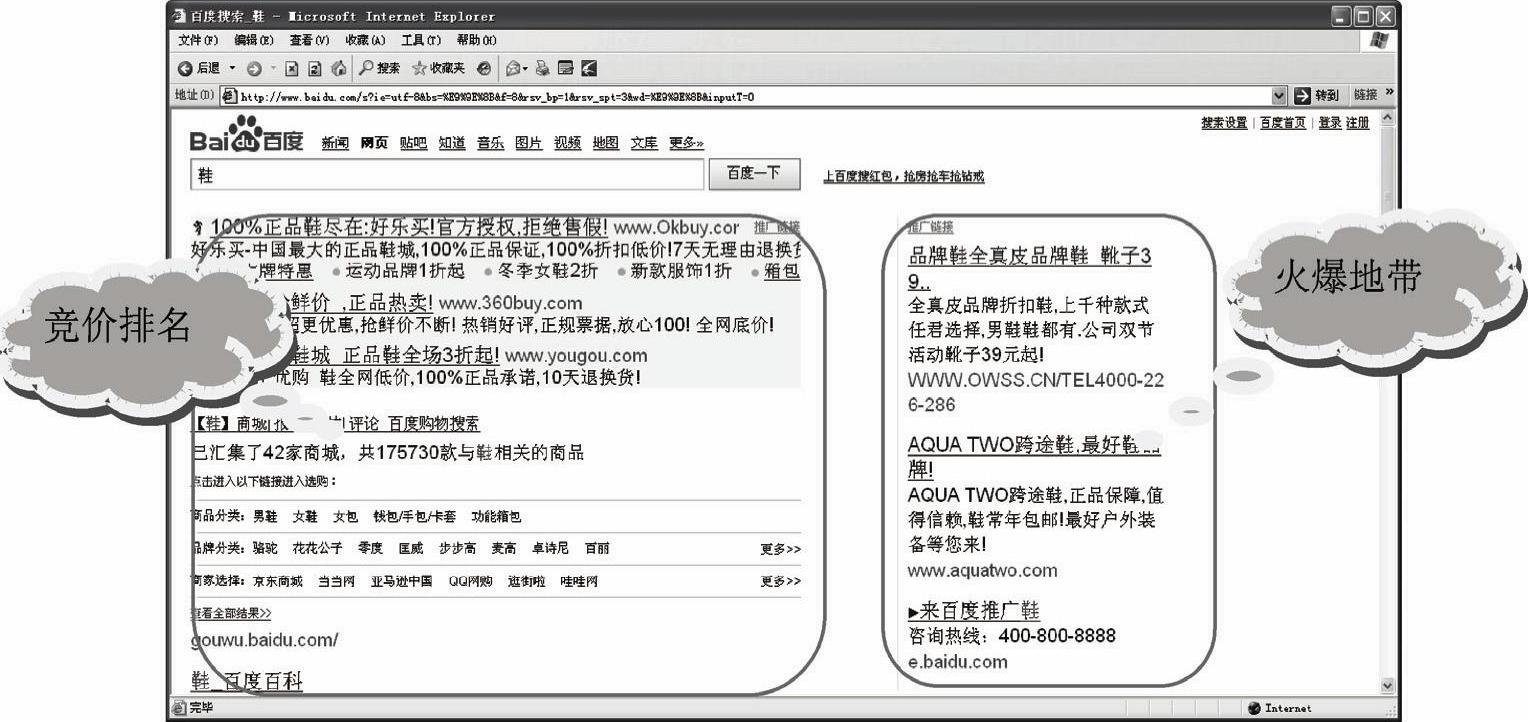Click the Home icon in toolbar
1528x722 pixels.
338,68
